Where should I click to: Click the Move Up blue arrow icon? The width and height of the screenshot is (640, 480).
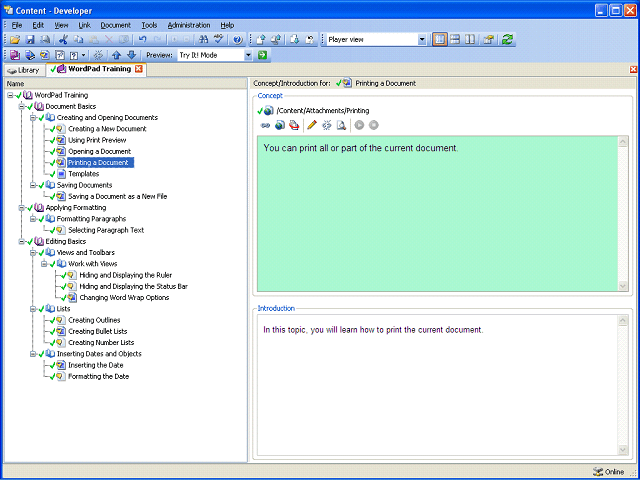coord(116,55)
